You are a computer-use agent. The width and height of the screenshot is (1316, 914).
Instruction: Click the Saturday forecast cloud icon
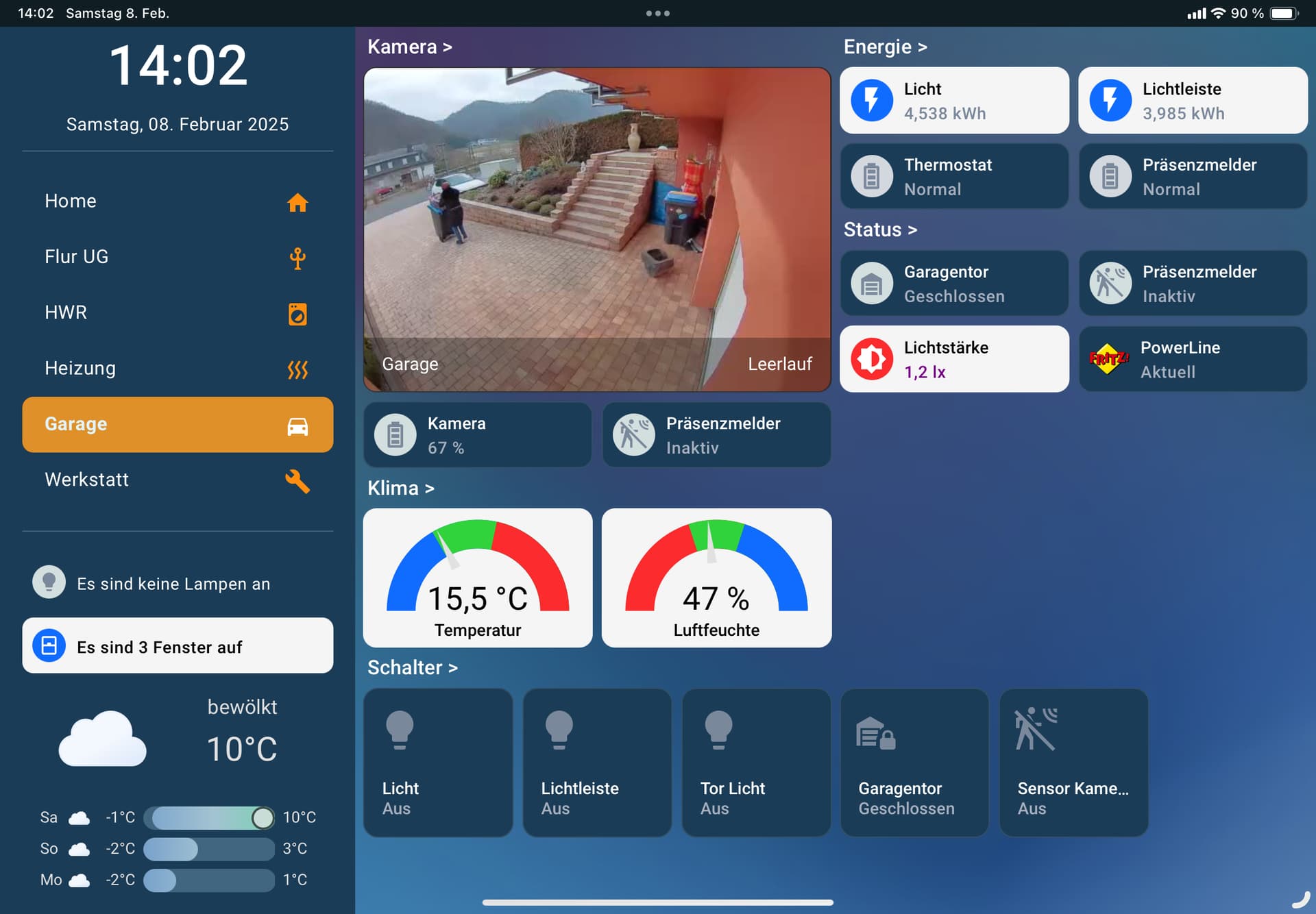[80, 817]
